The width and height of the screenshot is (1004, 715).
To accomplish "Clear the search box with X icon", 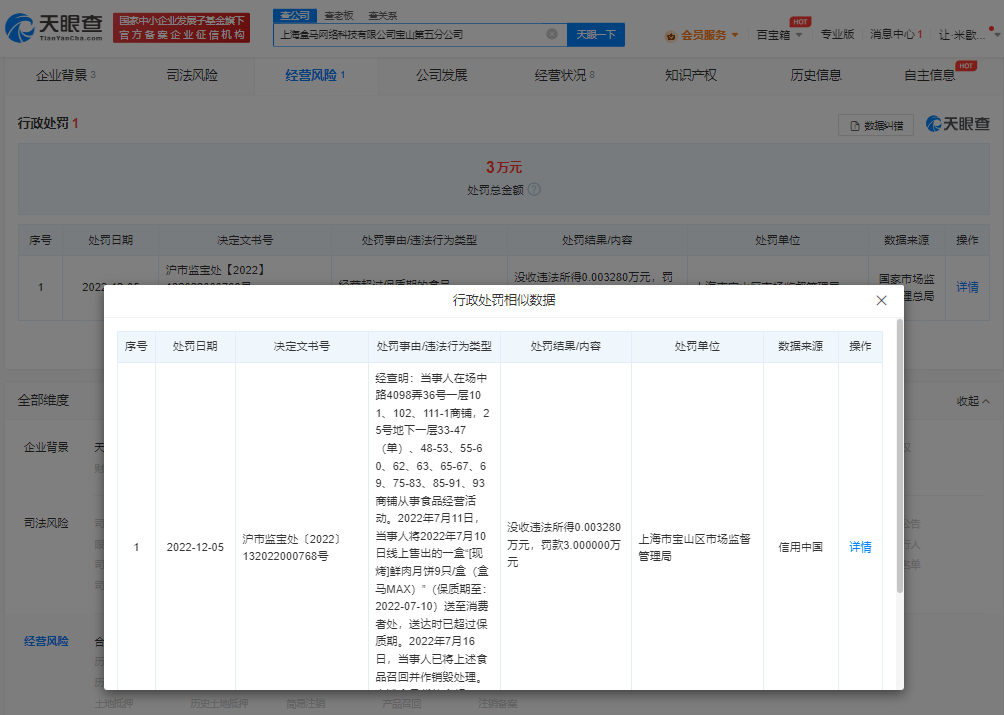I will (552, 34).
